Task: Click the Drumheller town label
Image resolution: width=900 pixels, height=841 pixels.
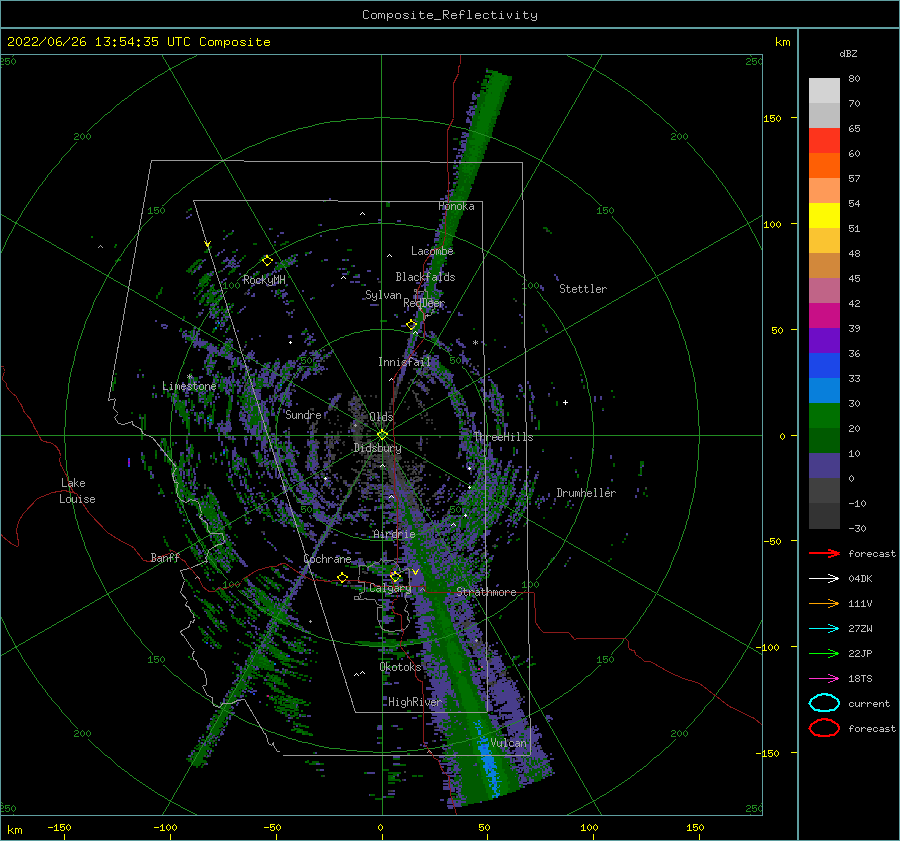Action: tap(586, 493)
